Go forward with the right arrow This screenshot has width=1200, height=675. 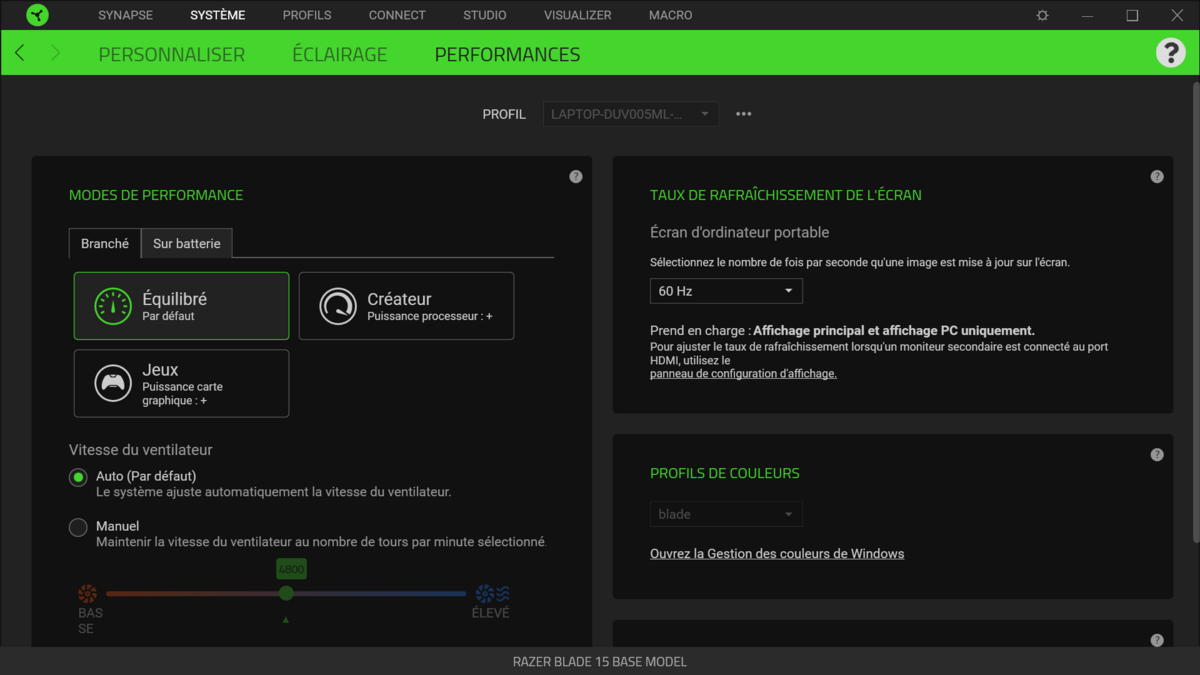[x=55, y=53]
